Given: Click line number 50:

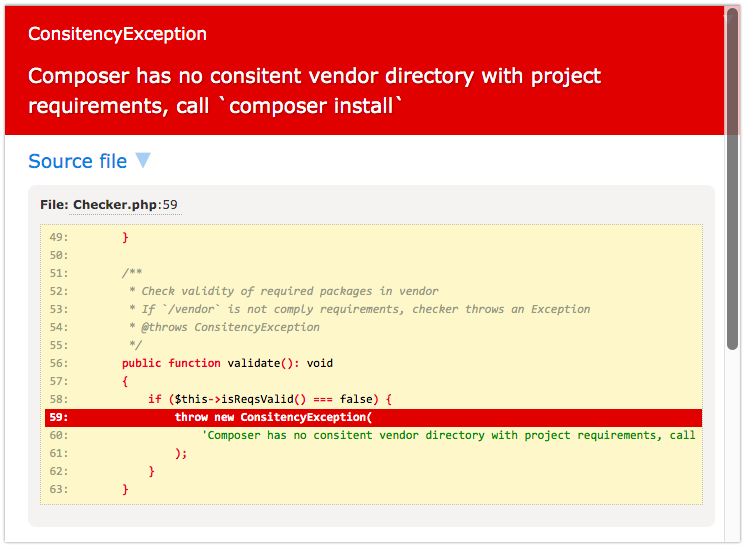Looking at the screenshot, I should pos(59,255).
